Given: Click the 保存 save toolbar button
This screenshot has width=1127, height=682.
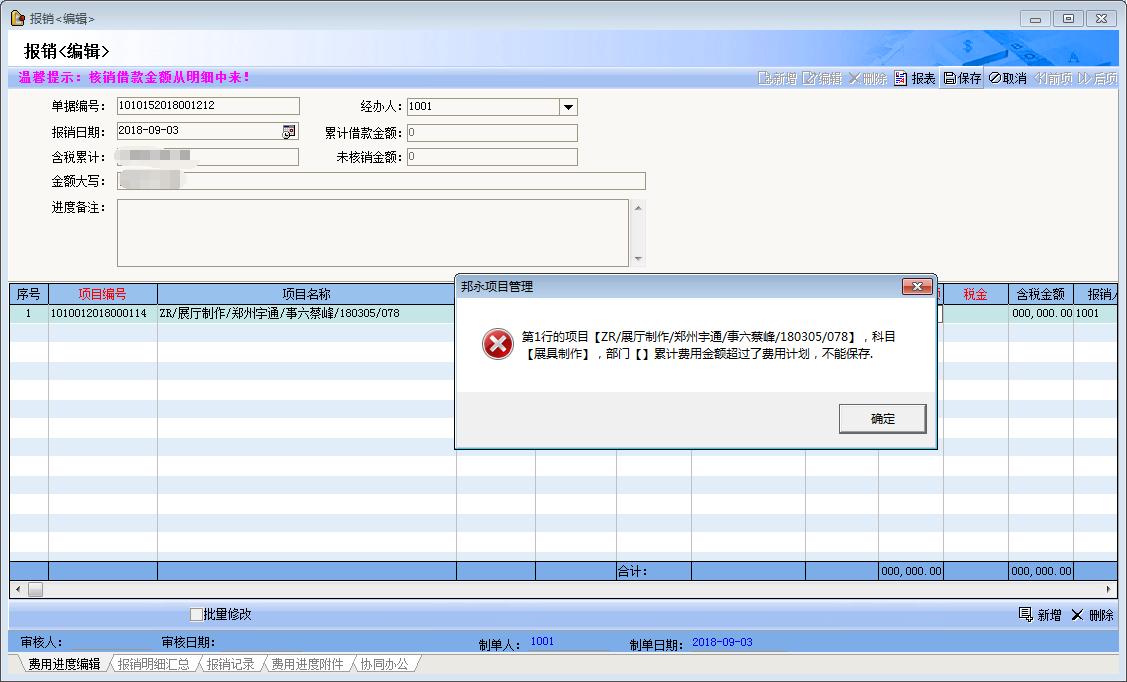Looking at the screenshot, I should (962, 78).
